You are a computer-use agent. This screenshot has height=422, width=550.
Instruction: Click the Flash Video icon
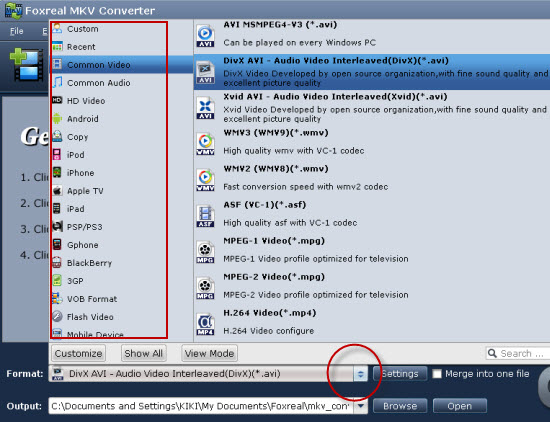coord(57,316)
